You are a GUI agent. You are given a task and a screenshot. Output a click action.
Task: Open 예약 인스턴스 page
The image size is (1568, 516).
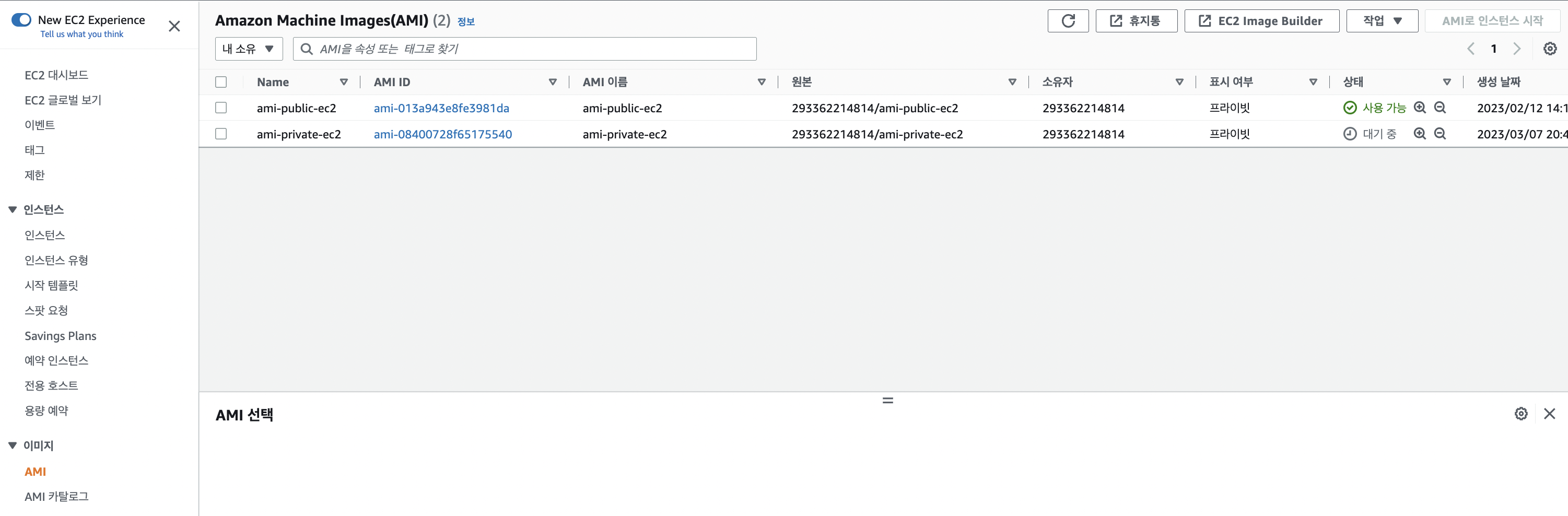pos(56,361)
